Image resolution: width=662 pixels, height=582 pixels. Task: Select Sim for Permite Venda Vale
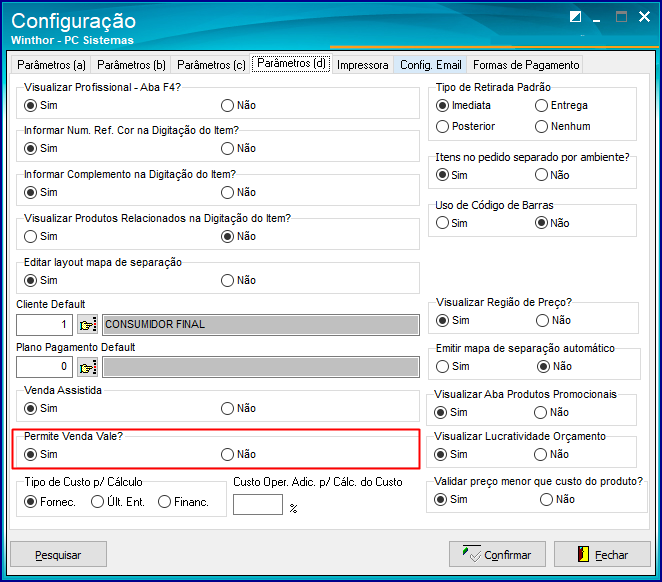point(41,455)
